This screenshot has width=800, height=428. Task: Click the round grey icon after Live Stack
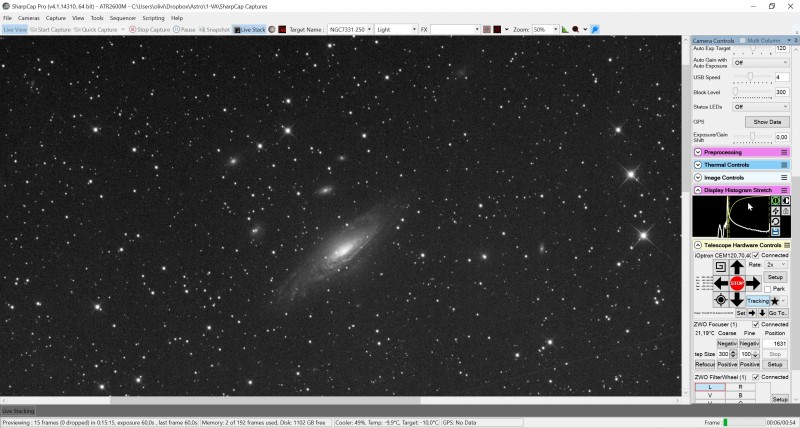[272, 30]
